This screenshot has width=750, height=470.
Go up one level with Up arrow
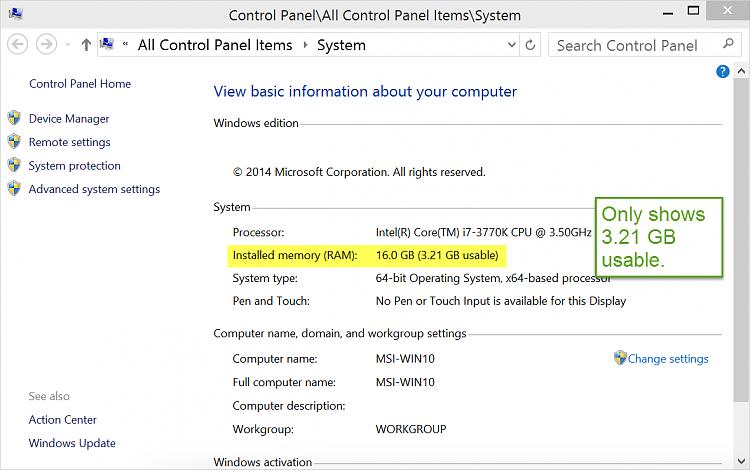(86, 45)
